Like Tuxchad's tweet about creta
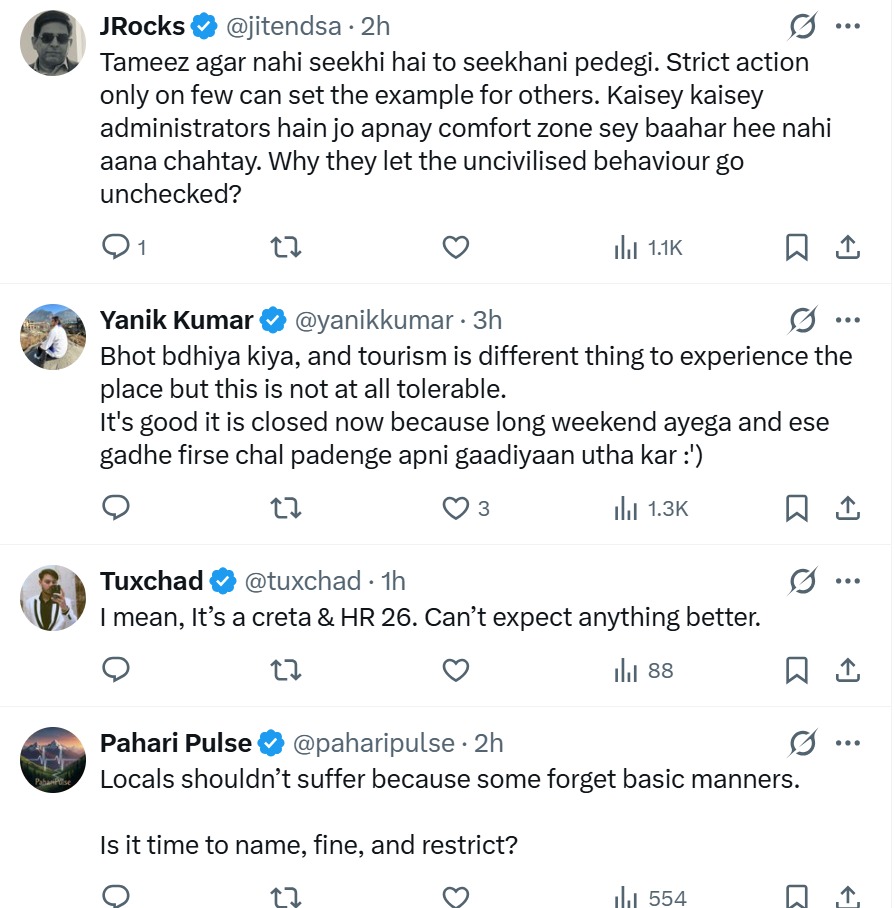 point(456,670)
